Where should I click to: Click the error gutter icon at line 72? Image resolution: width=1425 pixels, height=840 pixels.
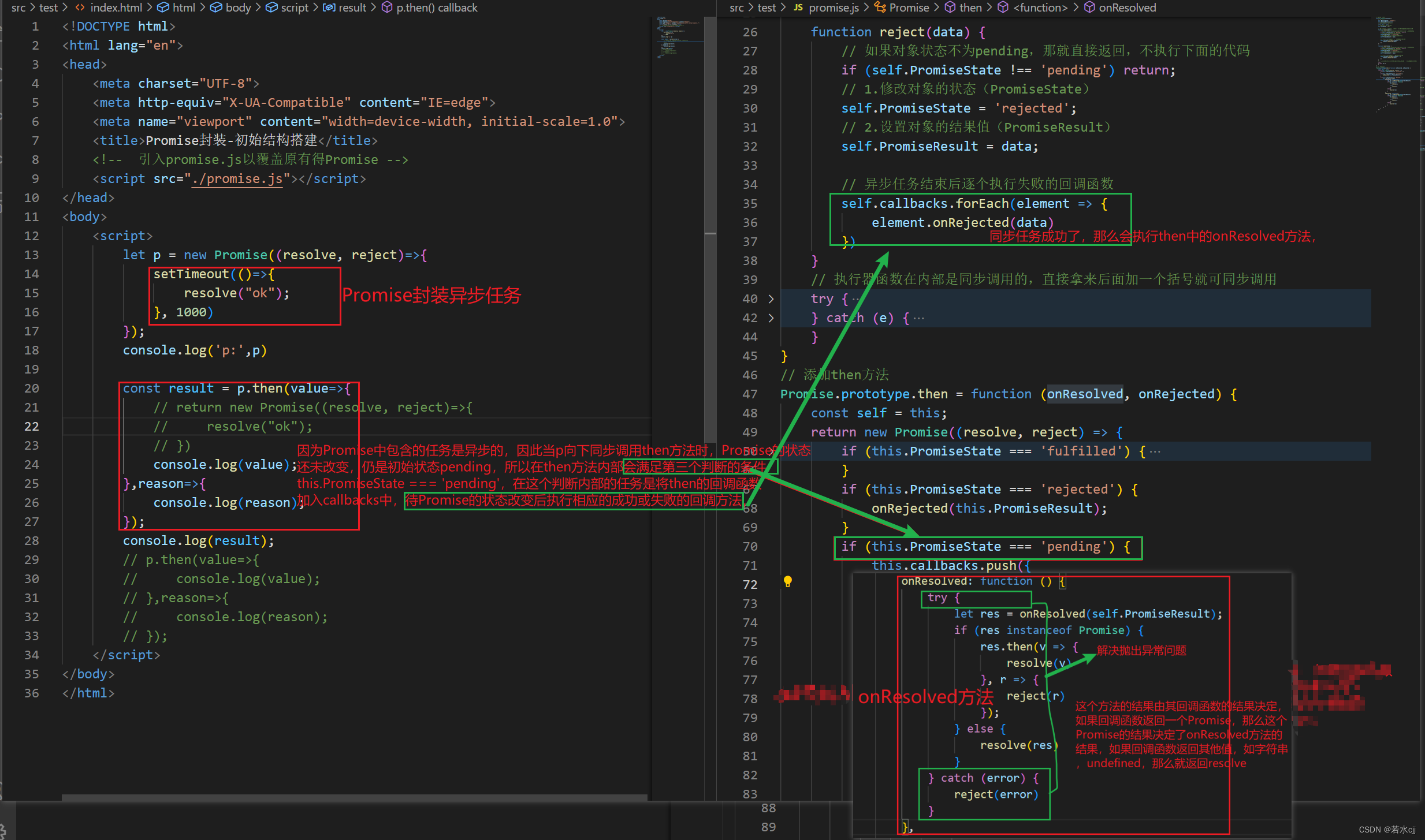(x=787, y=582)
